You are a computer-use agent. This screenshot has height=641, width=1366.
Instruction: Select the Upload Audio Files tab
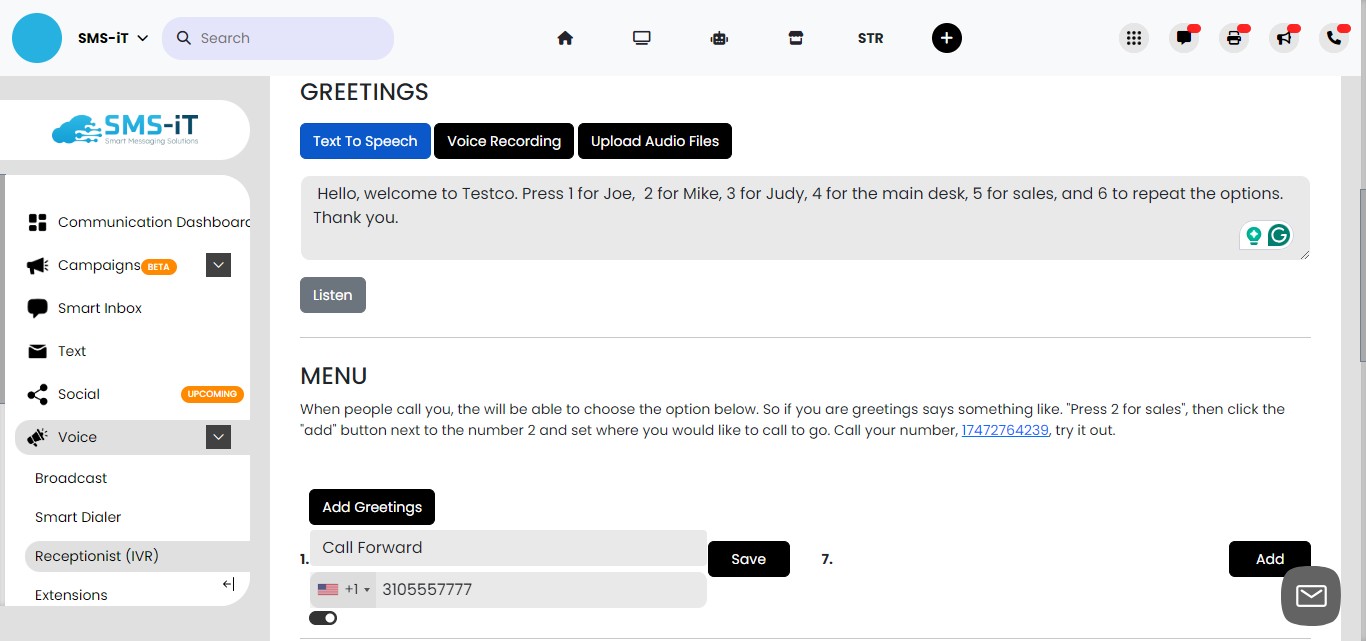point(655,141)
